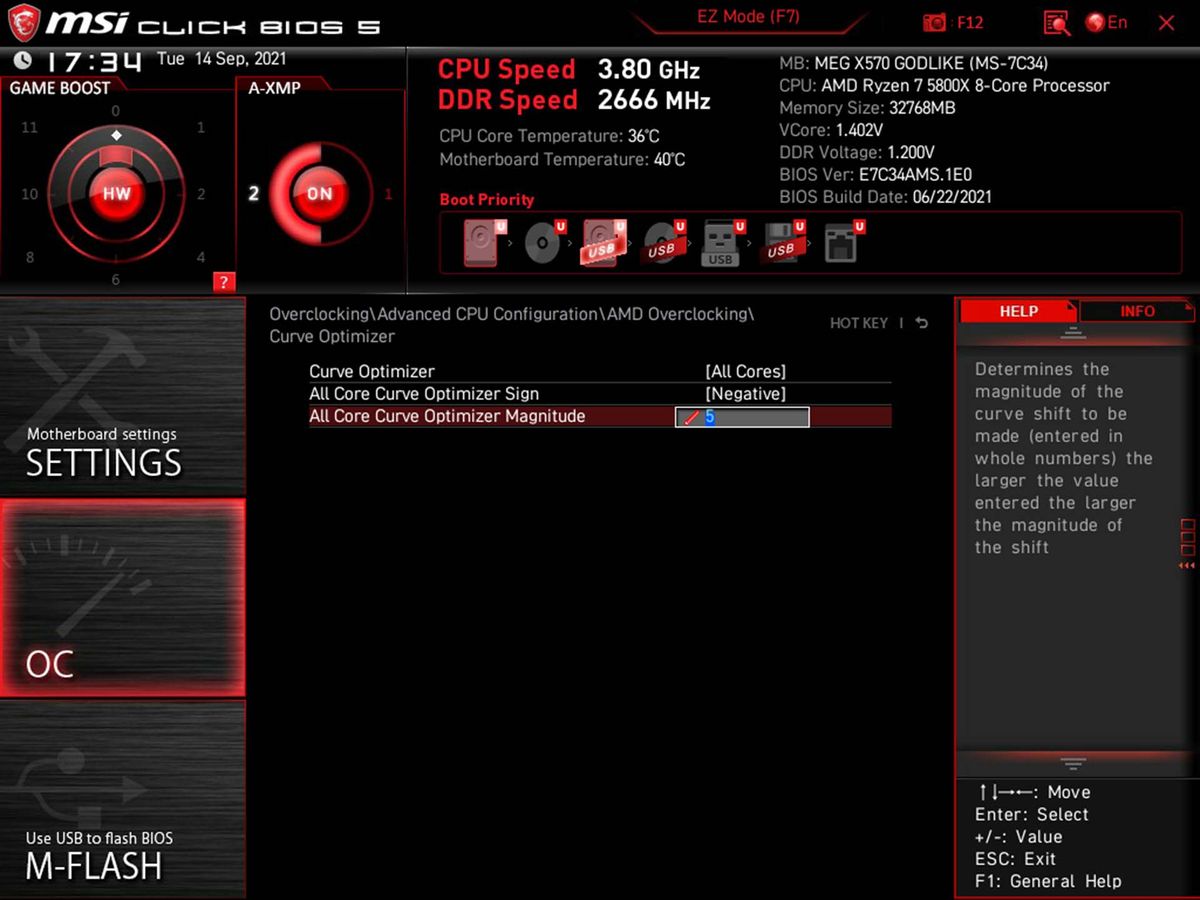Click the Curve Optimizer Magnitude input field
The image size is (1200, 900).
[x=742, y=417]
